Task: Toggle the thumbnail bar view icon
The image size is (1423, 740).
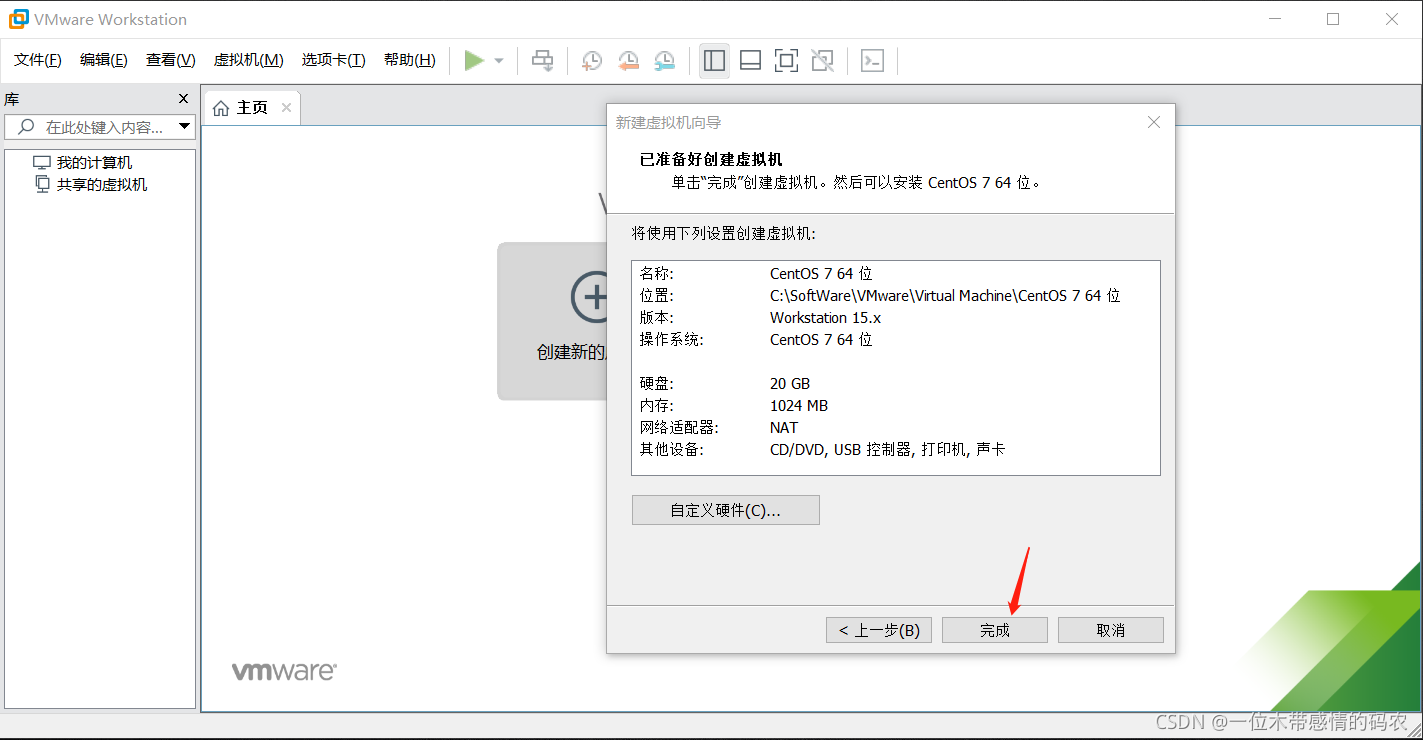Action: [x=750, y=61]
